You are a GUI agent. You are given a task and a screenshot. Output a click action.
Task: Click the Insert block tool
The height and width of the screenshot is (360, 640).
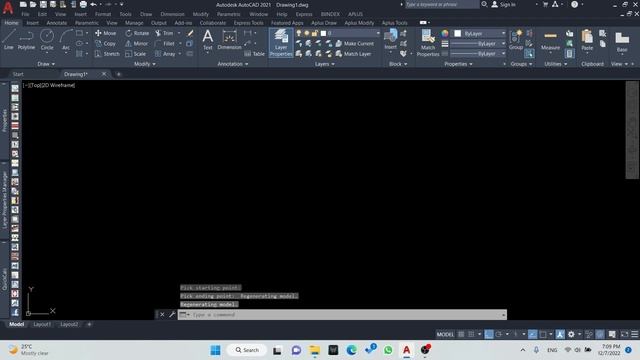pos(391,40)
